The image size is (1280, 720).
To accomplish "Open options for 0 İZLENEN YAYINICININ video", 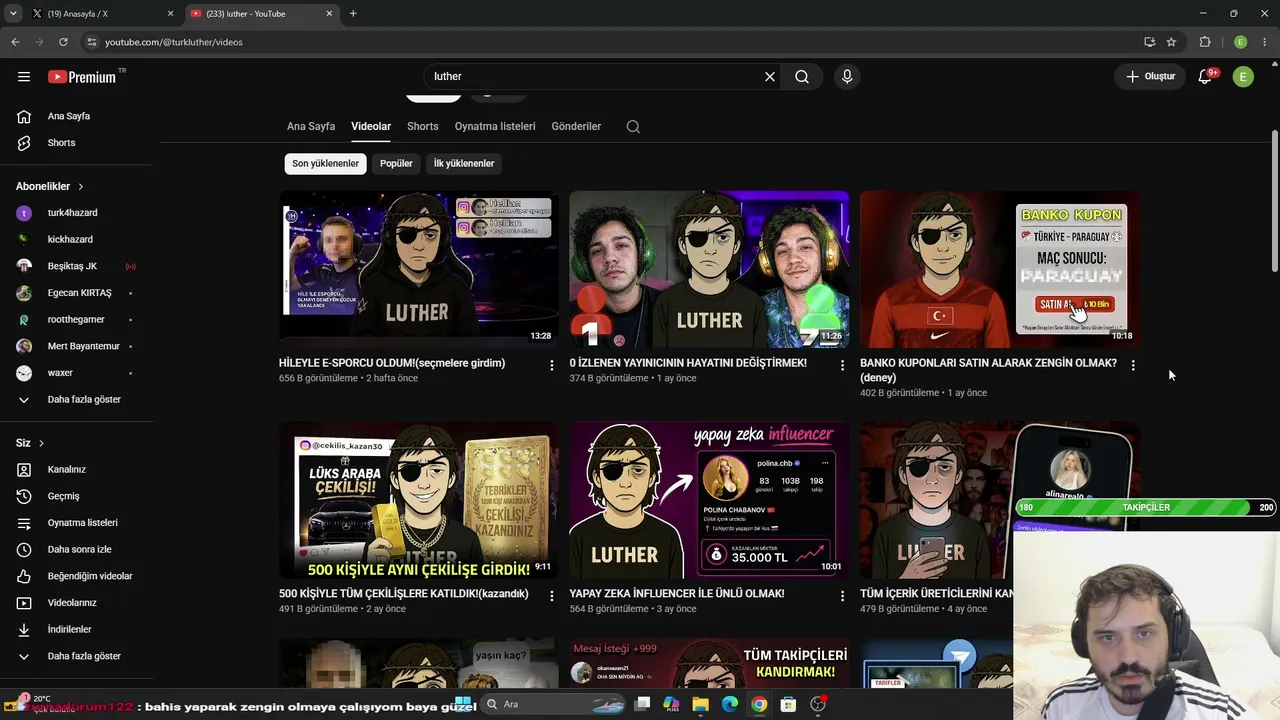I will coord(842,366).
